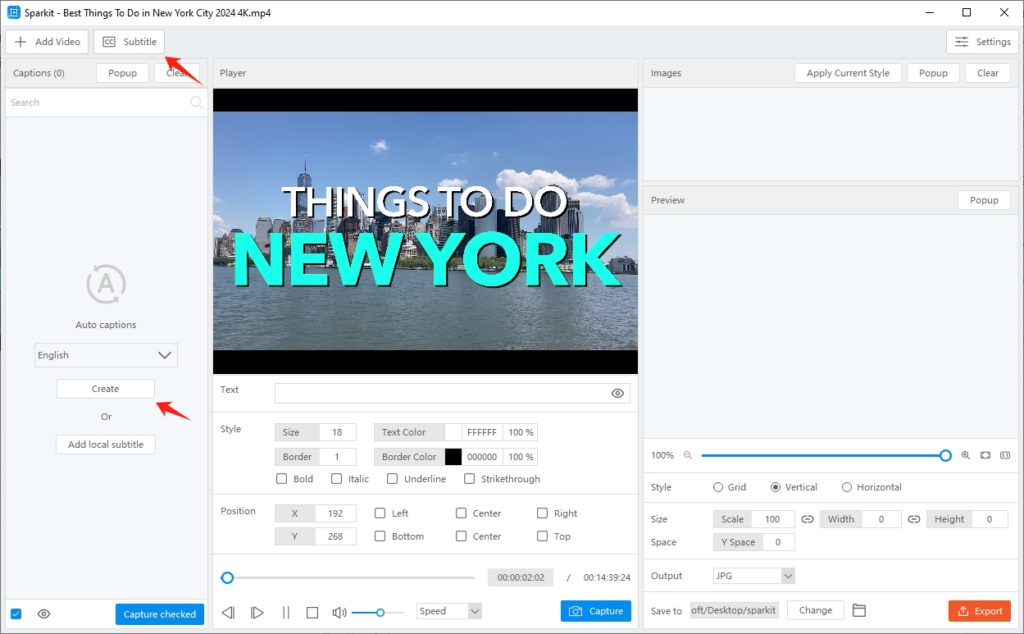
Task: Click the Popup button on the Images panel
Action: [933, 72]
